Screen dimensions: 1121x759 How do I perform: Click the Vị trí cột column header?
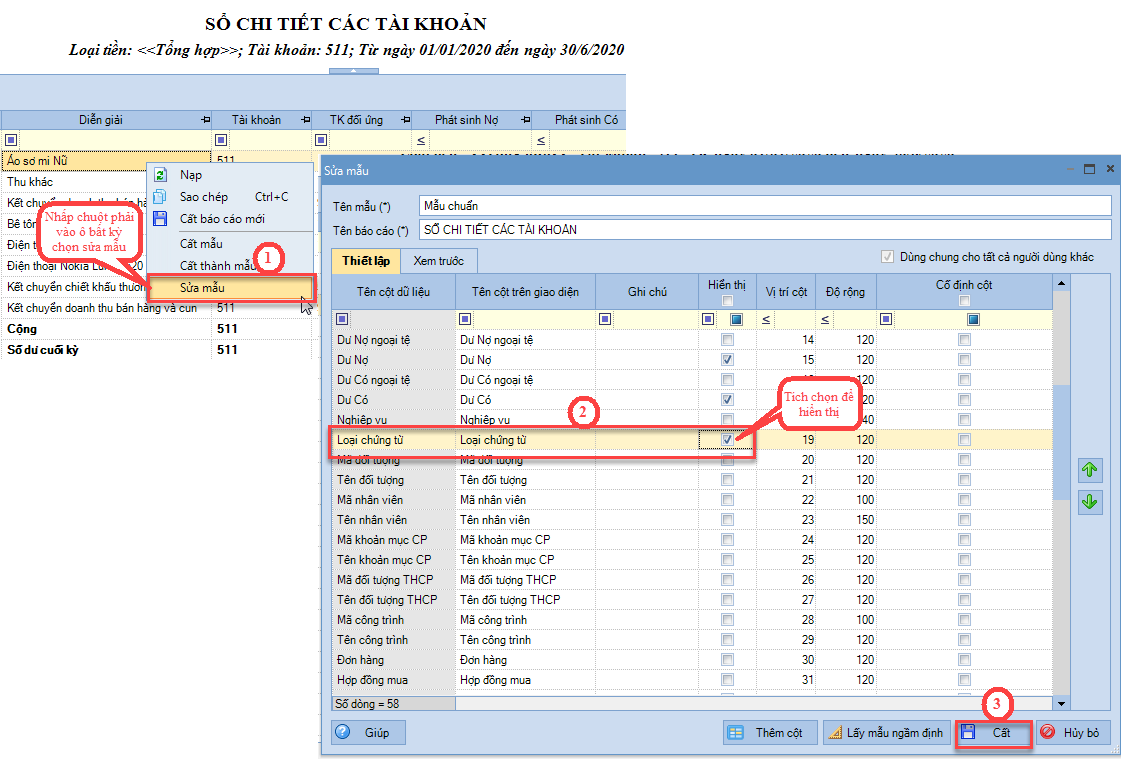(x=786, y=292)
